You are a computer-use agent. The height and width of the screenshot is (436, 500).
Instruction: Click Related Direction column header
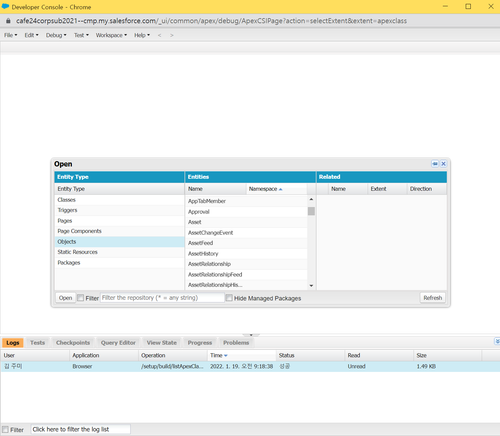point(427,189)
